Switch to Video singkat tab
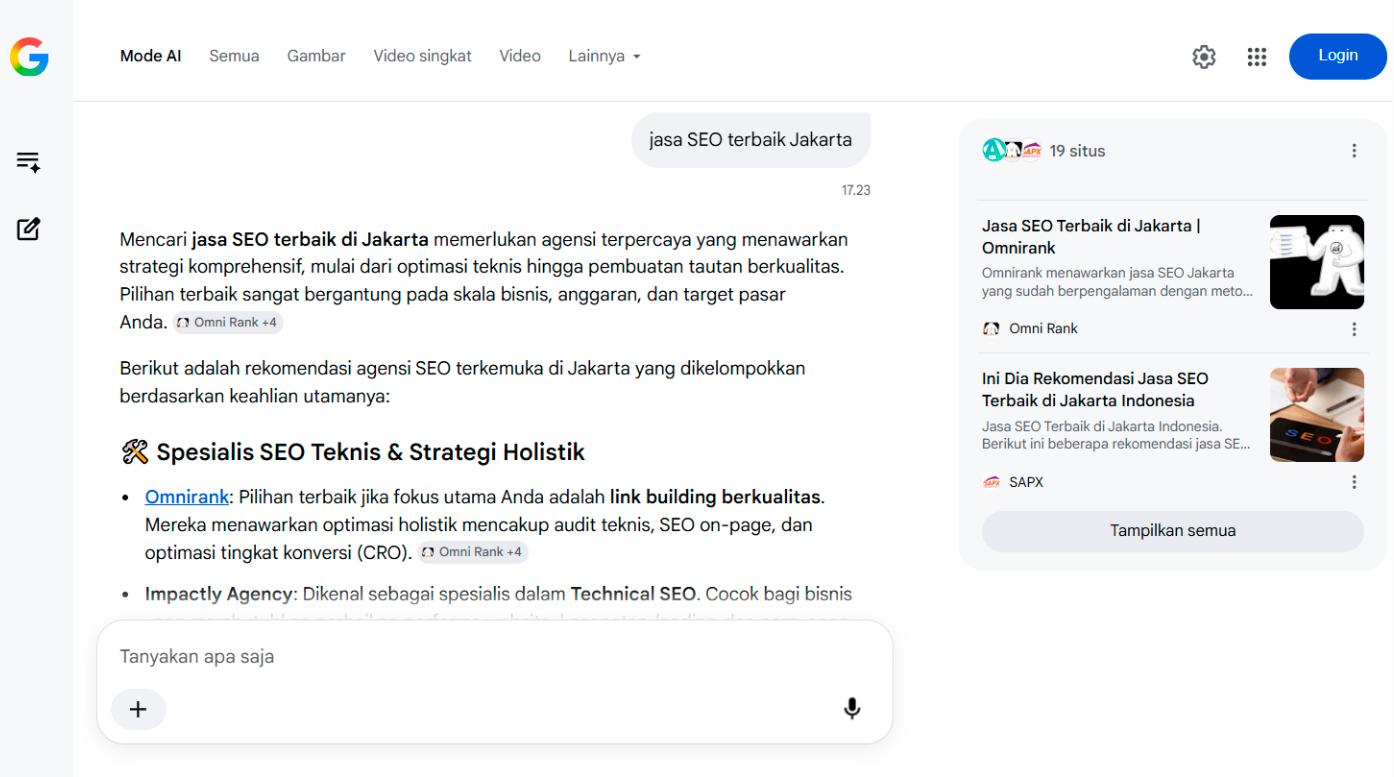 point(422,56)
